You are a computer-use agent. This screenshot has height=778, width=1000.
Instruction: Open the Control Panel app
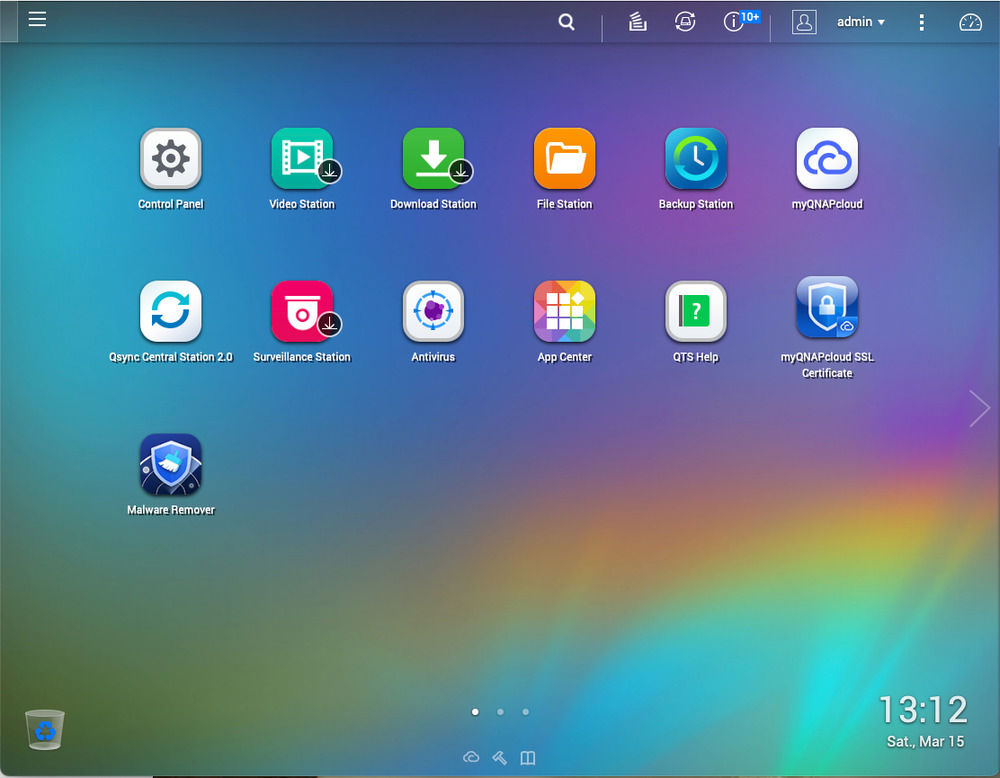170,159
